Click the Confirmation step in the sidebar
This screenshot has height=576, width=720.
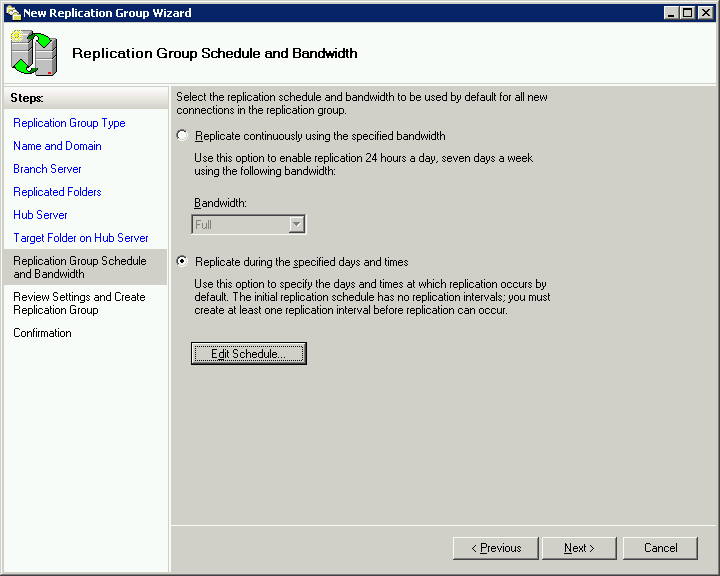[42, 333]
